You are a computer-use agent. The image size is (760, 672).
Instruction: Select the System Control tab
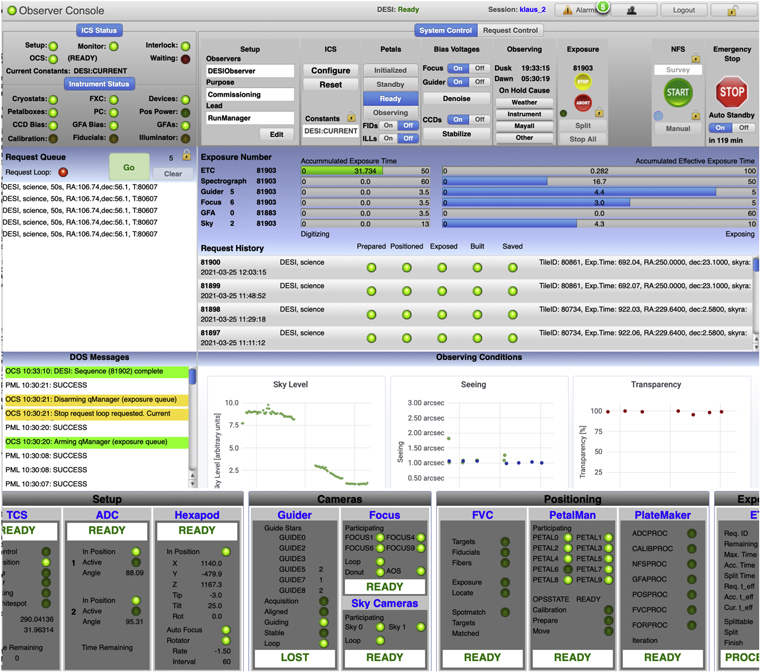pos(446,30)
